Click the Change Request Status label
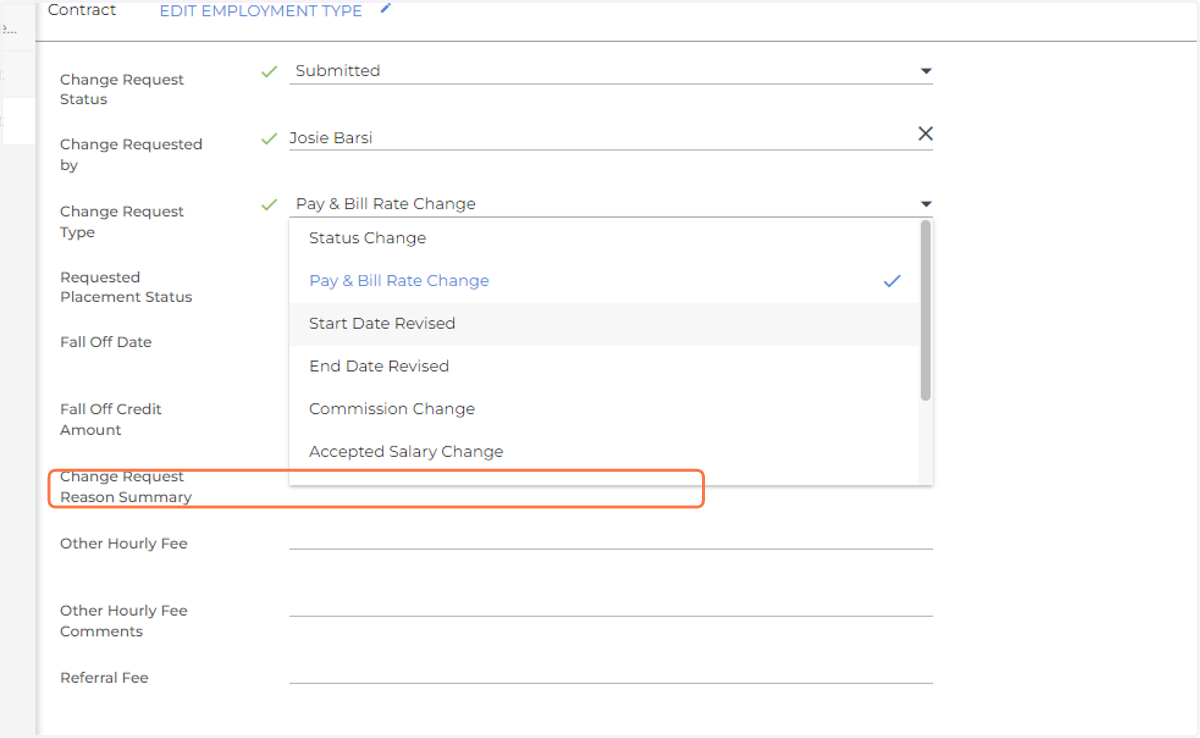 pyautogui.click(x=122, y=90)
